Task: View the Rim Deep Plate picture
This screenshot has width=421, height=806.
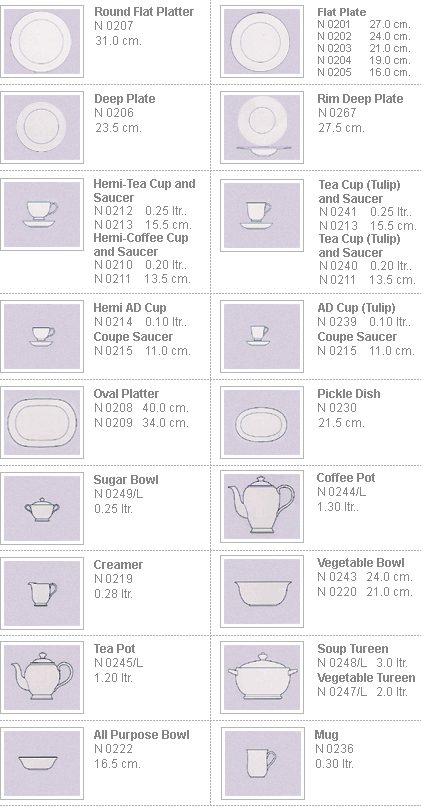Action: point(262,127)
